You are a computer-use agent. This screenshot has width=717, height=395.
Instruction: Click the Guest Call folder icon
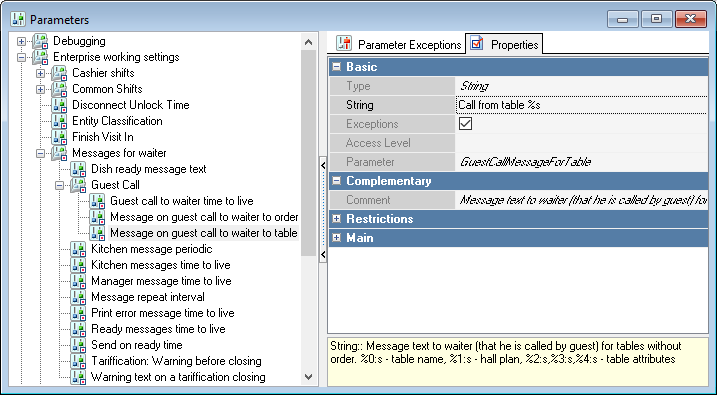78,185
